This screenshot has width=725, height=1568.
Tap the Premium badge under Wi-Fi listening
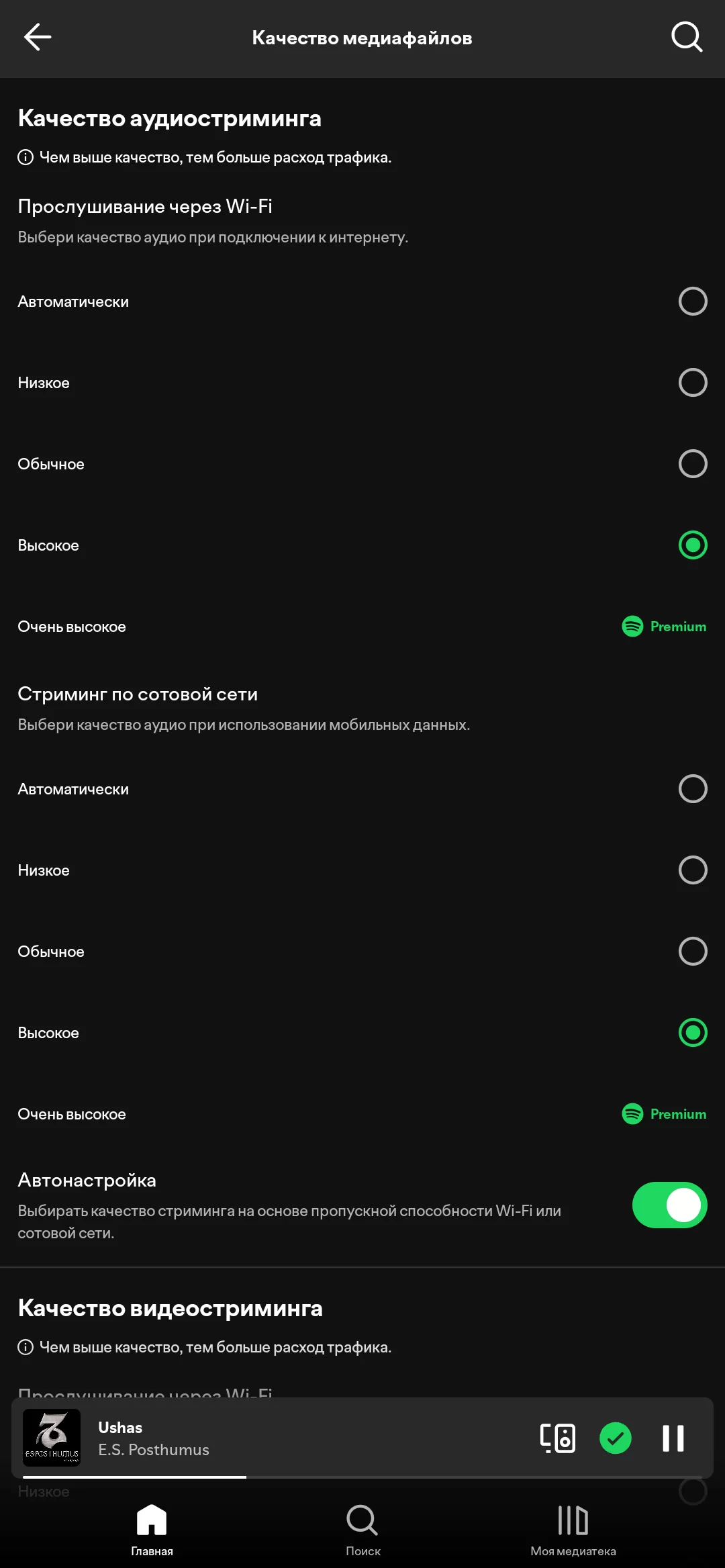point(664,627)
